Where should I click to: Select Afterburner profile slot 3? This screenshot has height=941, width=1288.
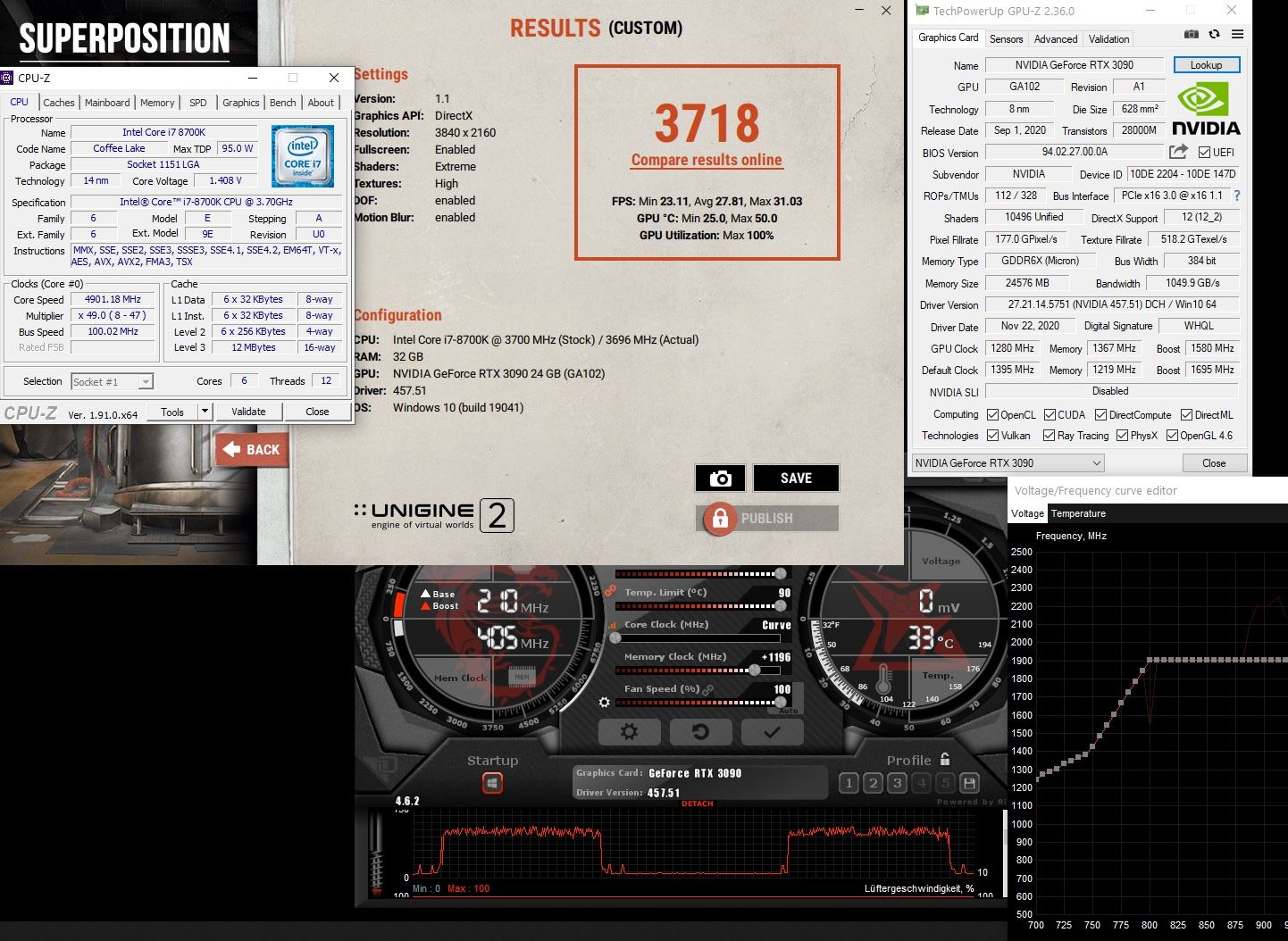click(x=898, y=784)
